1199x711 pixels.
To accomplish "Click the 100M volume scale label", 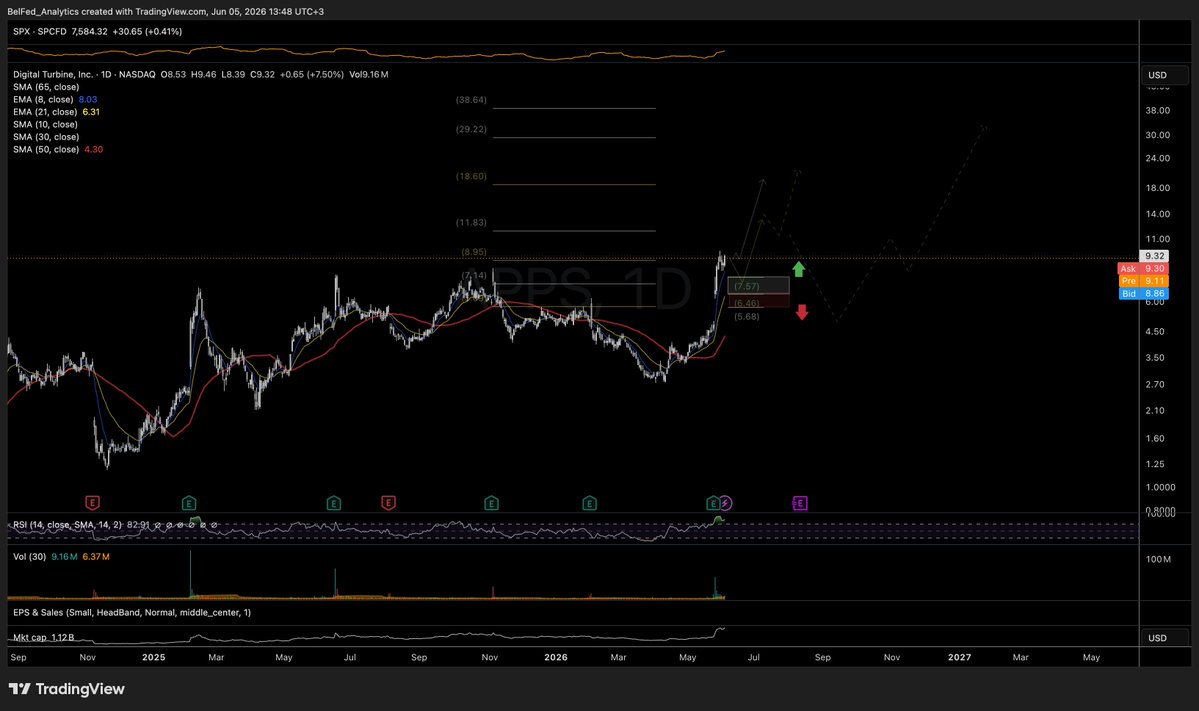I will click(1158, 560).
